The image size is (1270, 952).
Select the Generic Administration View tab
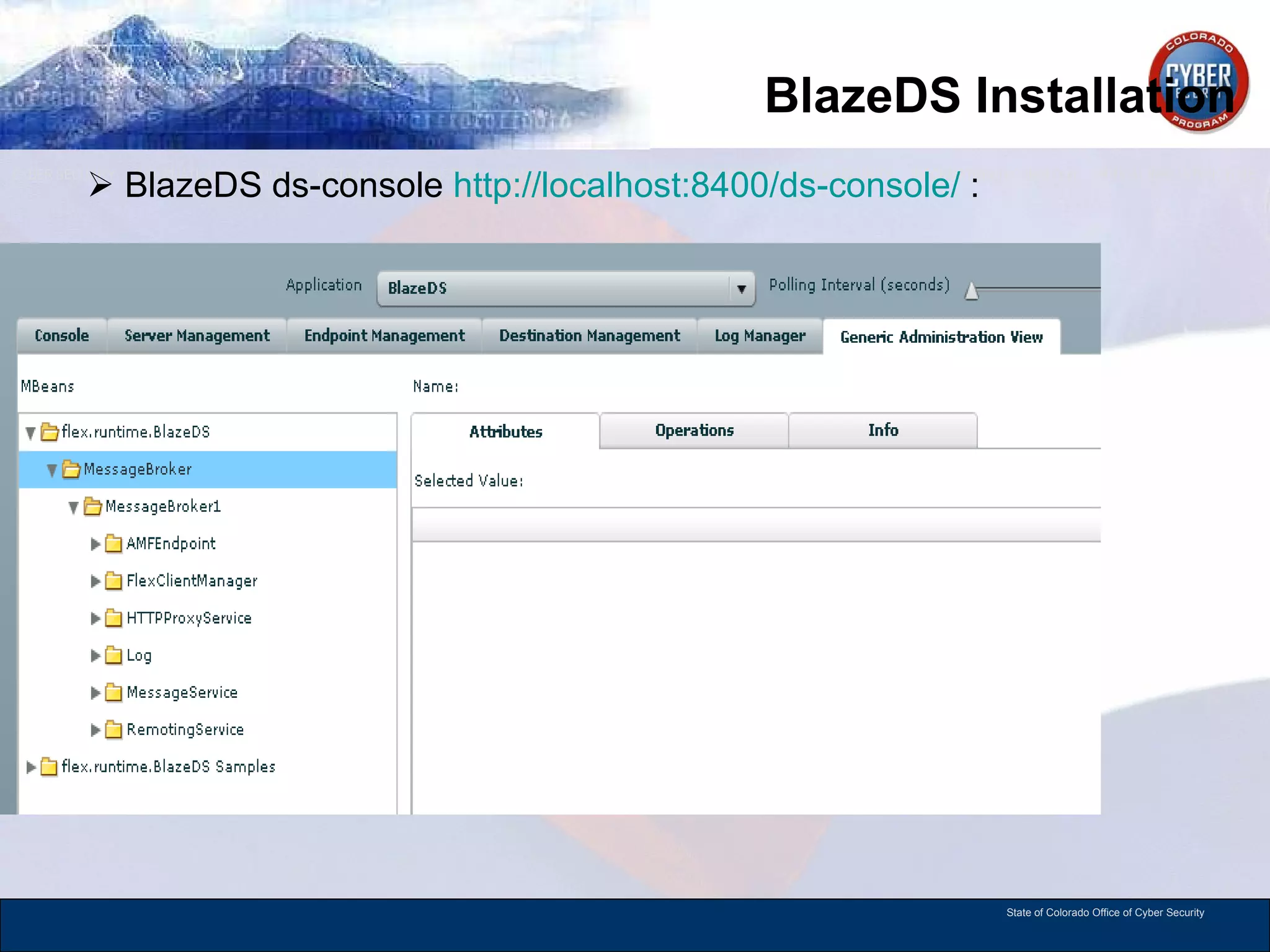[x=941, y=337]
